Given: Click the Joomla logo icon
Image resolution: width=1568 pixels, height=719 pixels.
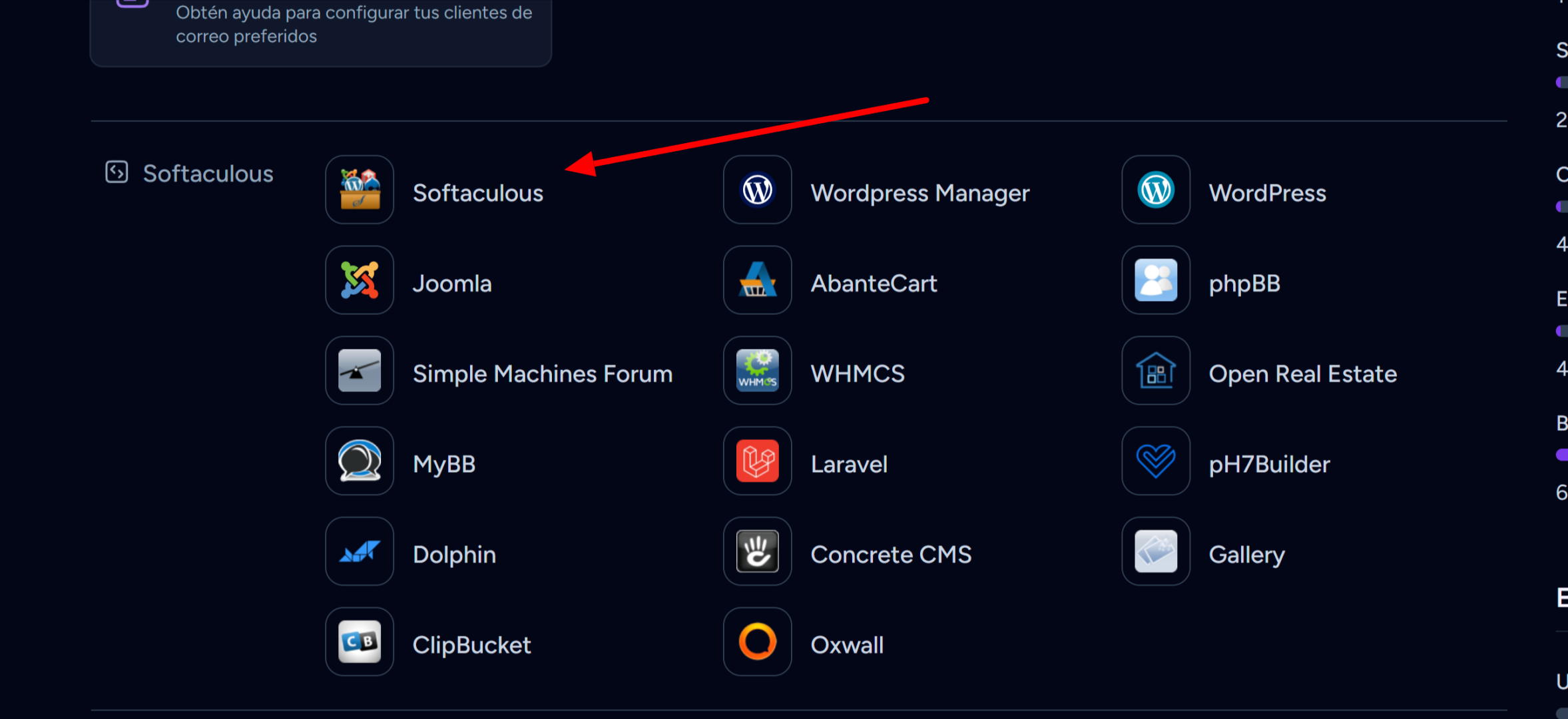Looking at the screenshot, I should [360, 280].
